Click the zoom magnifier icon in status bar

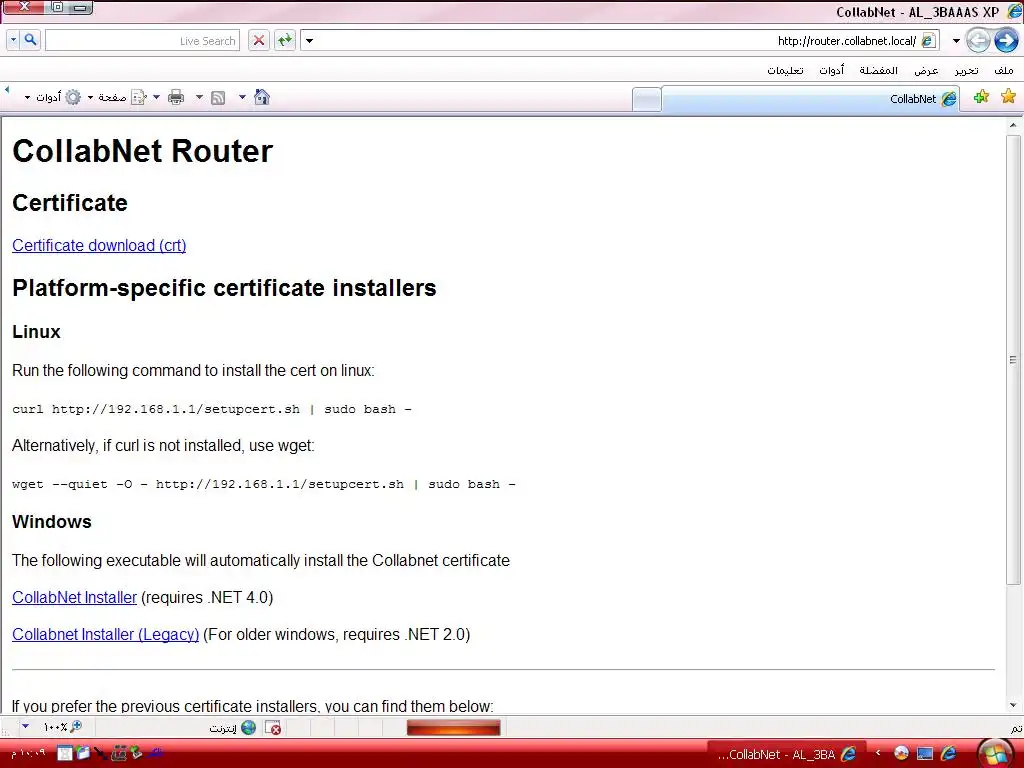click(76, 726)
